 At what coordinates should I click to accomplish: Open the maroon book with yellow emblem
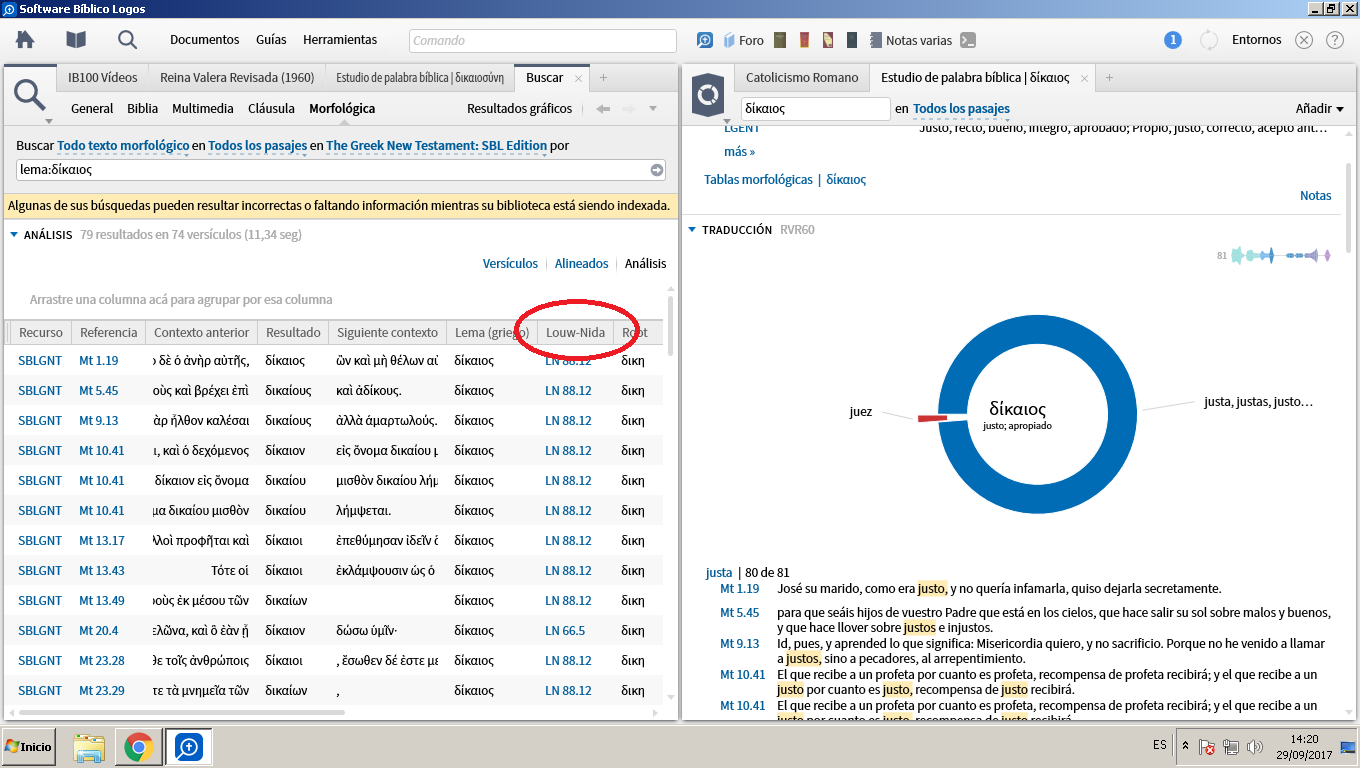[x=828, y=40]
